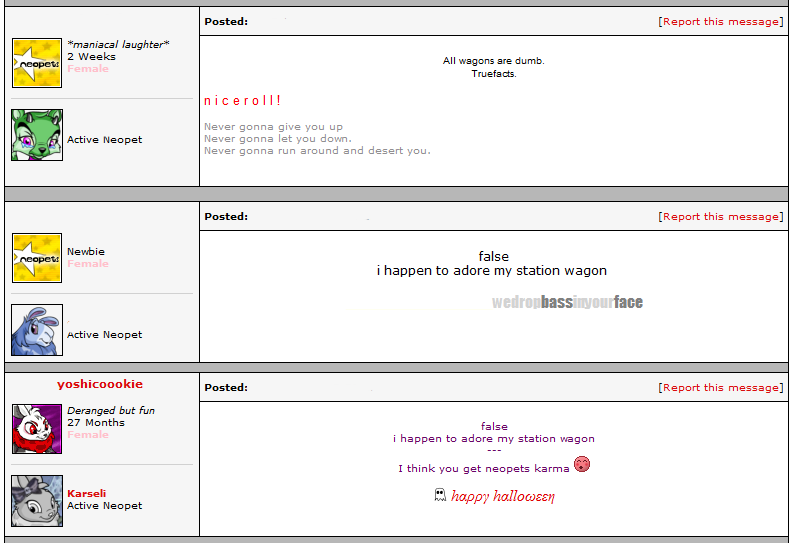Click the '*maniacal laughter*' user title
The height and width of the screenshot is (543, 794).
118,45
